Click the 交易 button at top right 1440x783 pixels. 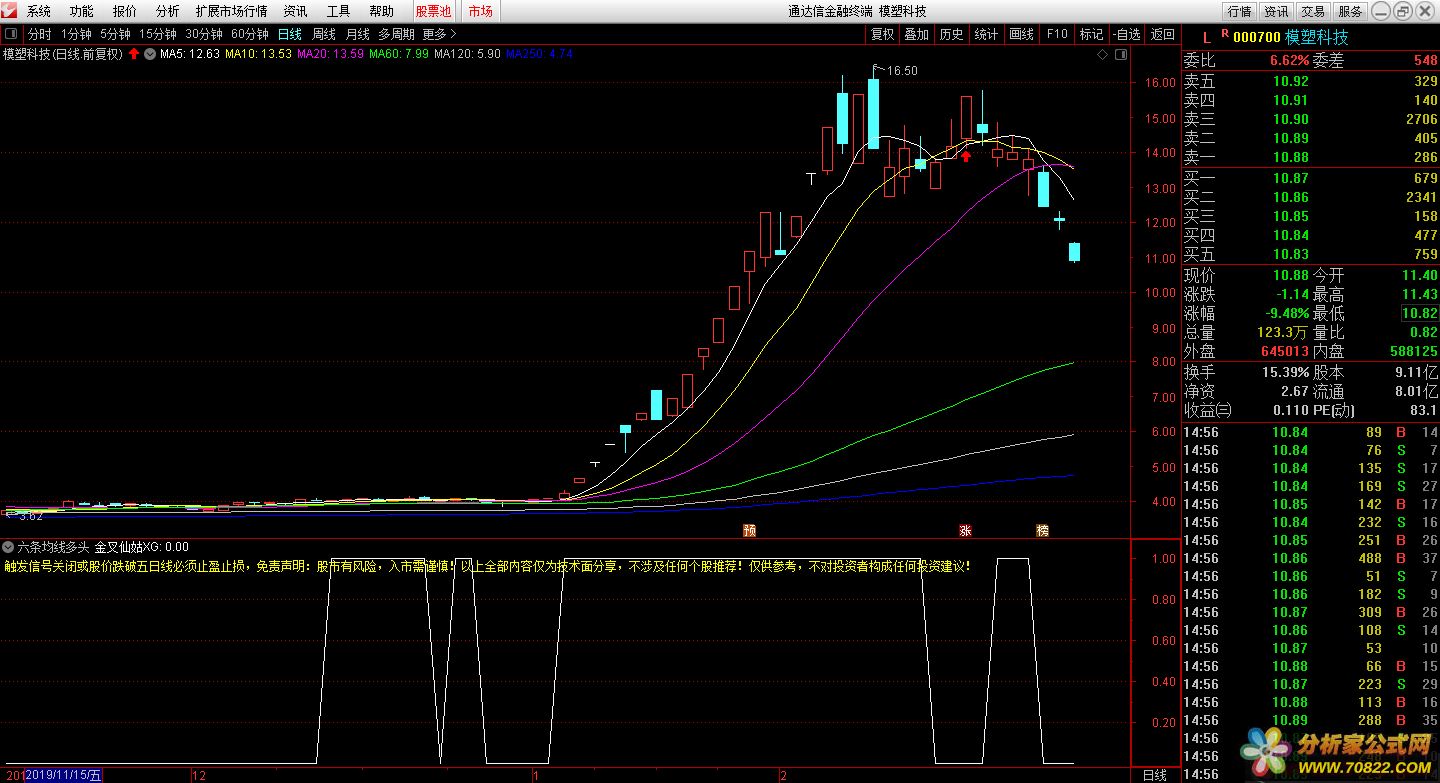[x=1313, y=11]
